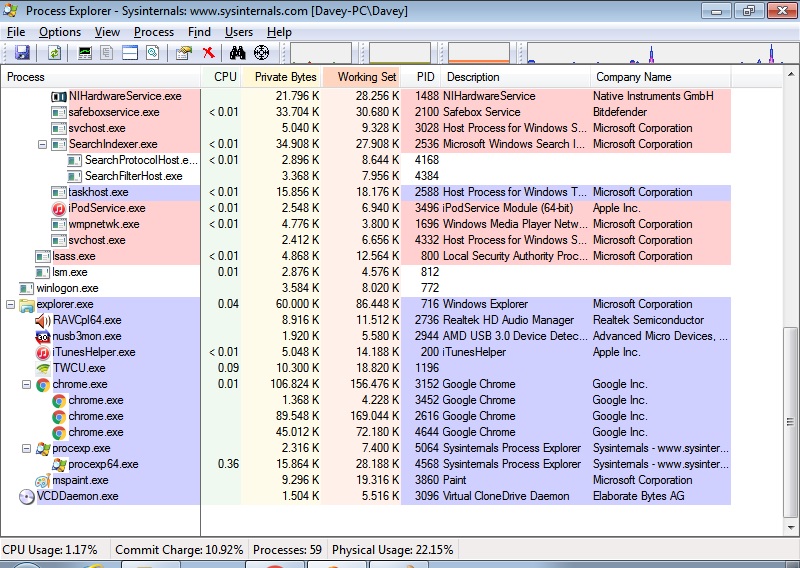This screenshot has height=568, width=800.
Task: Select the taskhost.exe process row
Action: click(365, 192)
